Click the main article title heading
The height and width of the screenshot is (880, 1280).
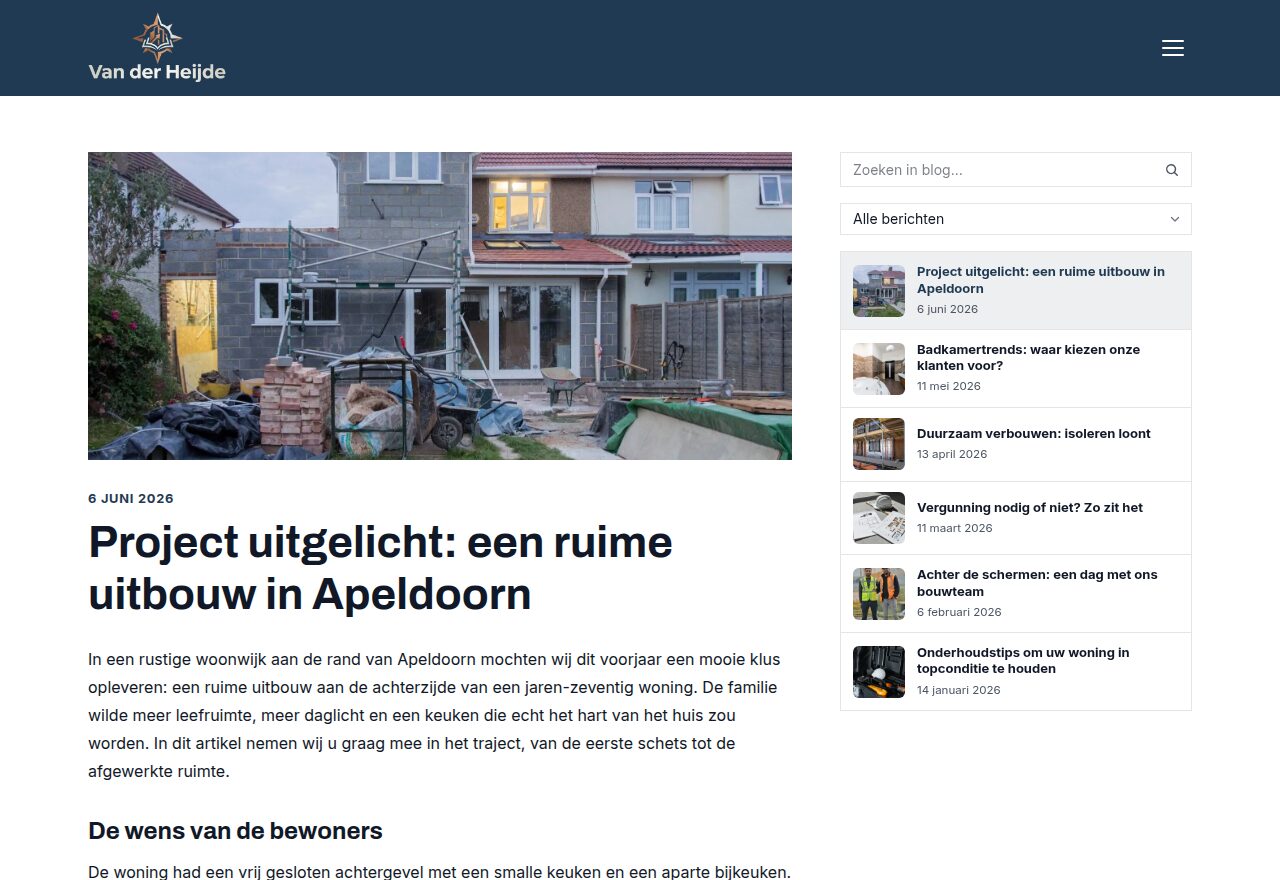380,568
